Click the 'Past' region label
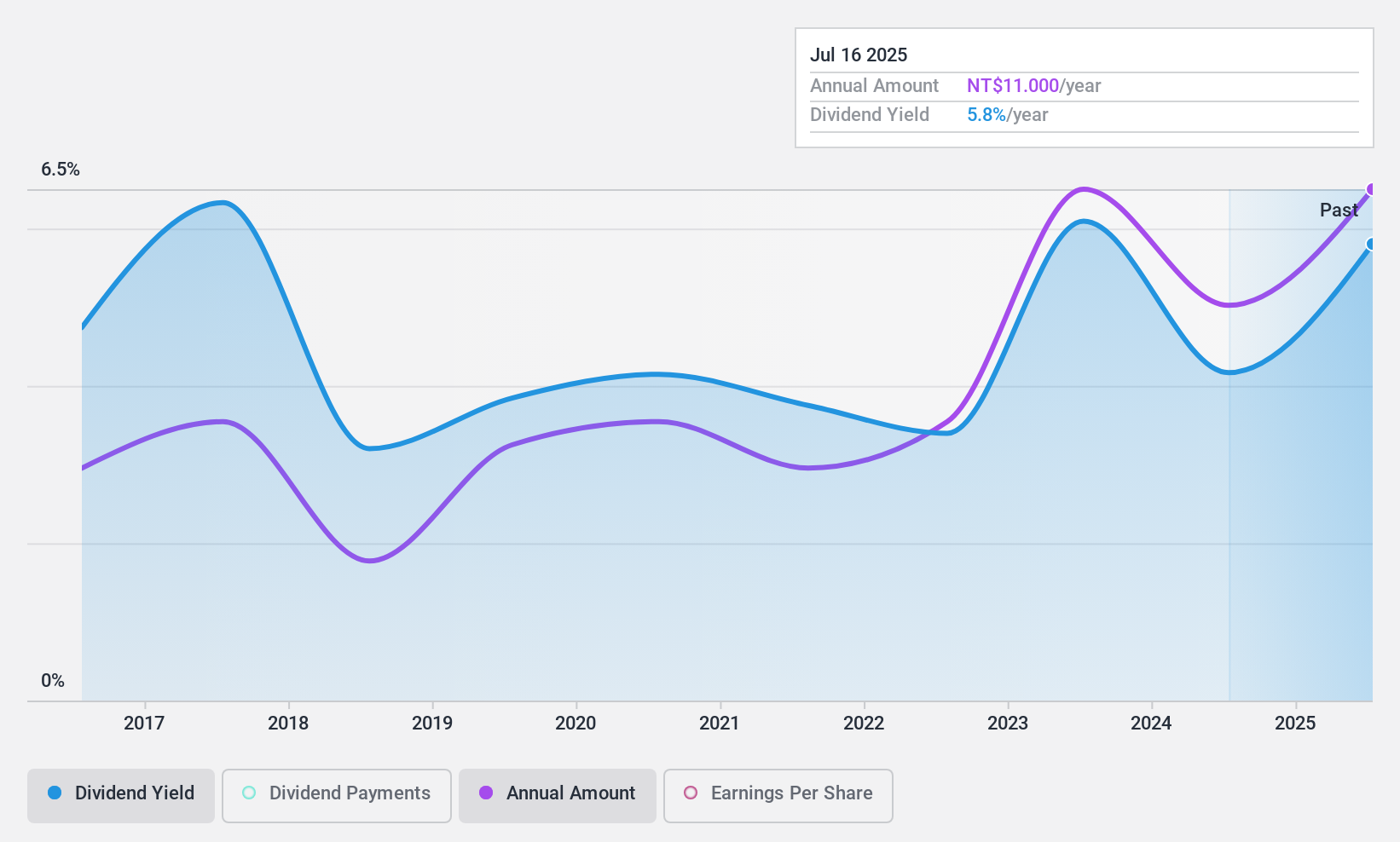Image resolution: width=1400 pixels, height=842 pixels. point(1339,210)
